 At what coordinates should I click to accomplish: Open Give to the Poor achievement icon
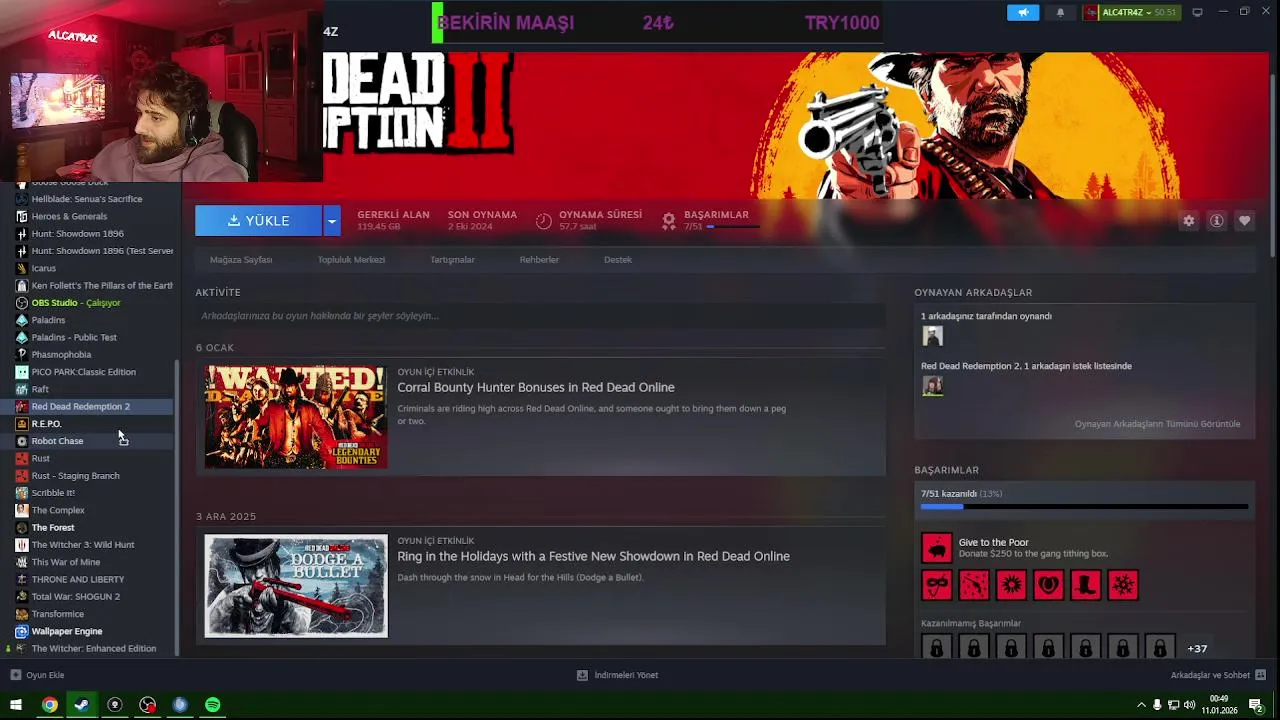coord(937,548)
